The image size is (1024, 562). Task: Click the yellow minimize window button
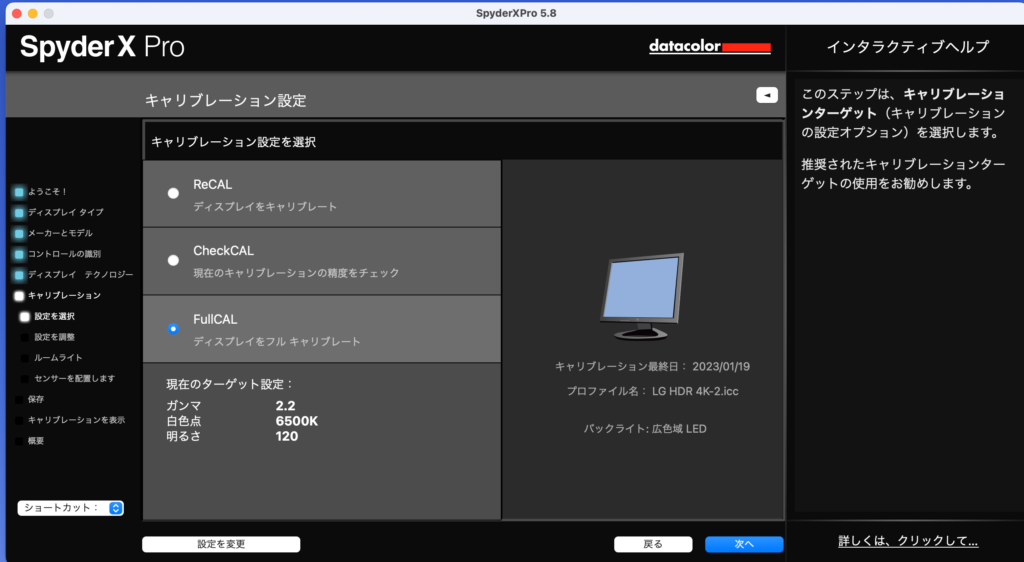(x=33, y=13)
